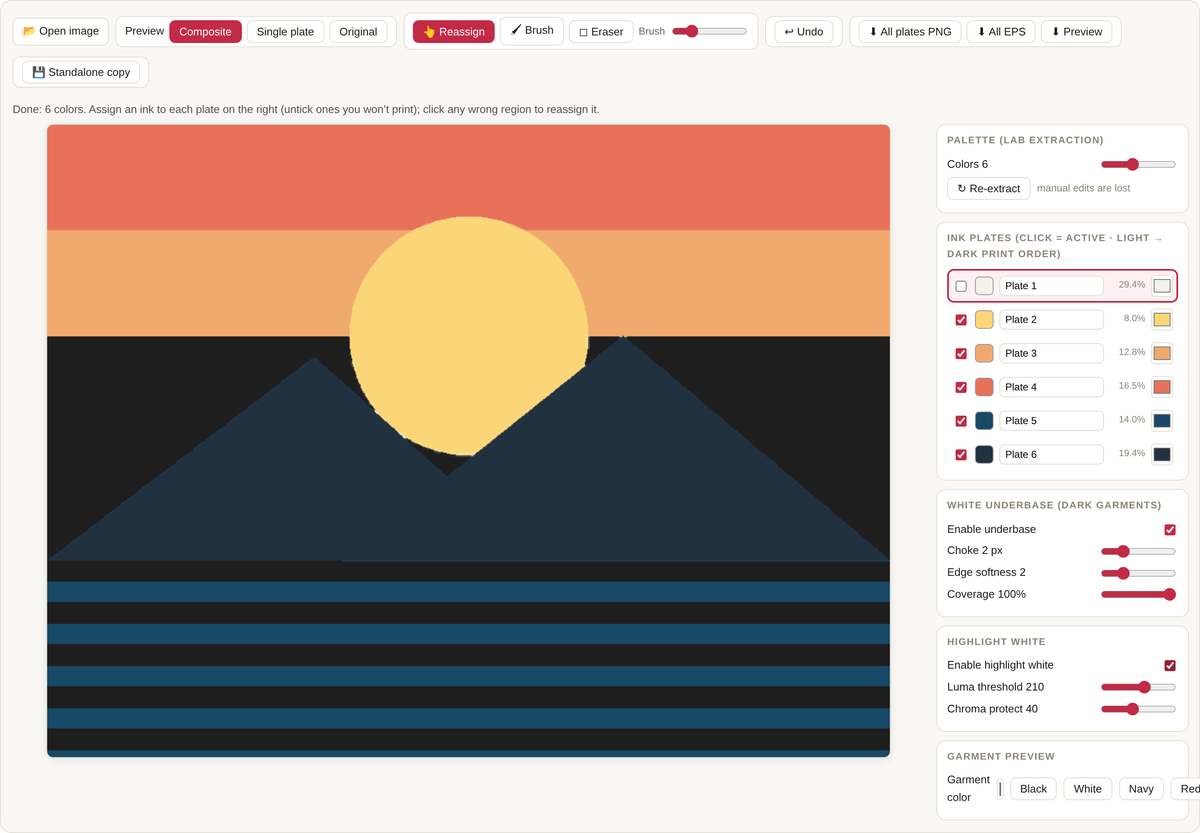Edit the Plate 5 name field
This screenshot has width=1200, height=833.
pos(1051,421)
